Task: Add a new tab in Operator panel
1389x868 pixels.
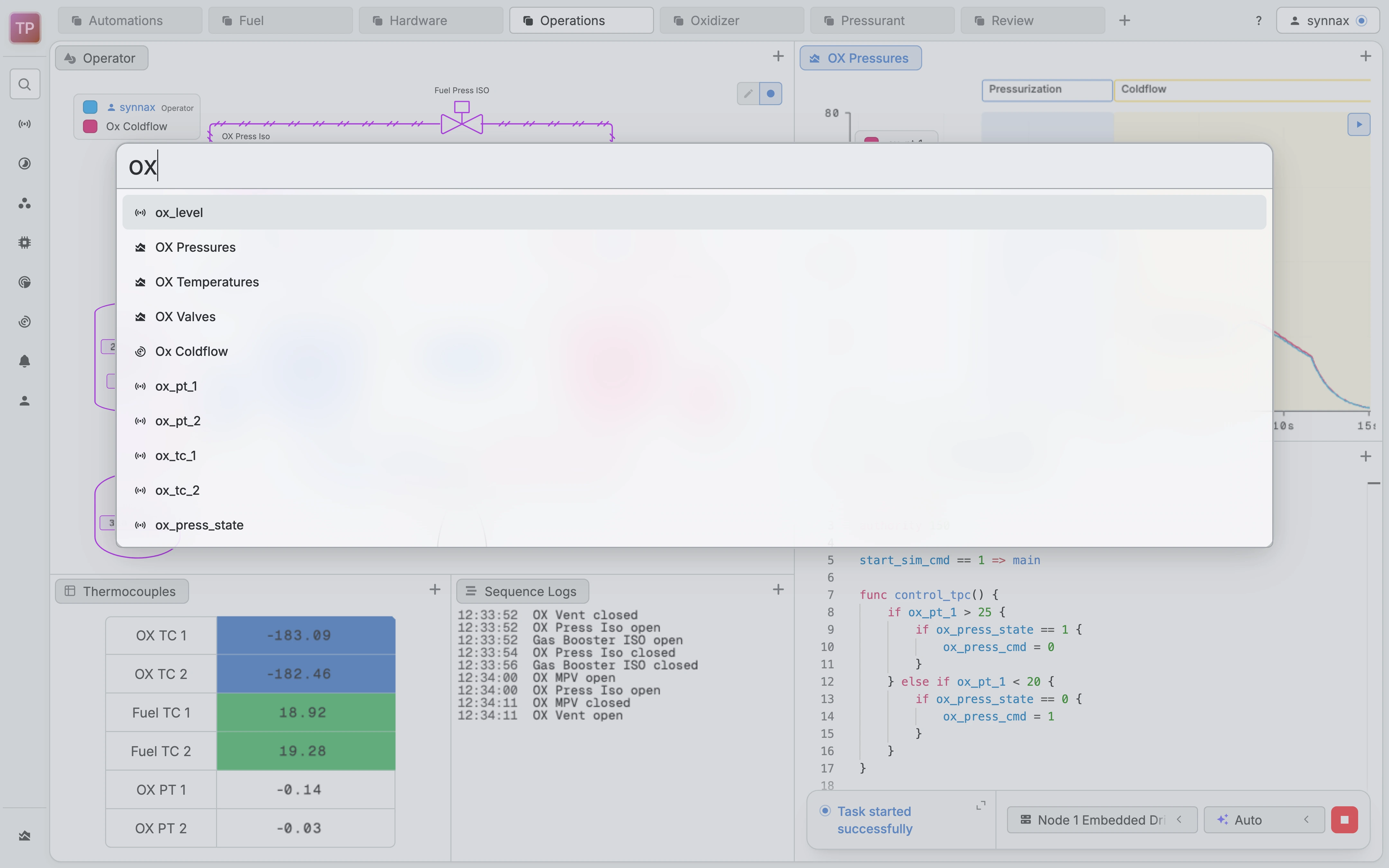Action: (778, 56)
